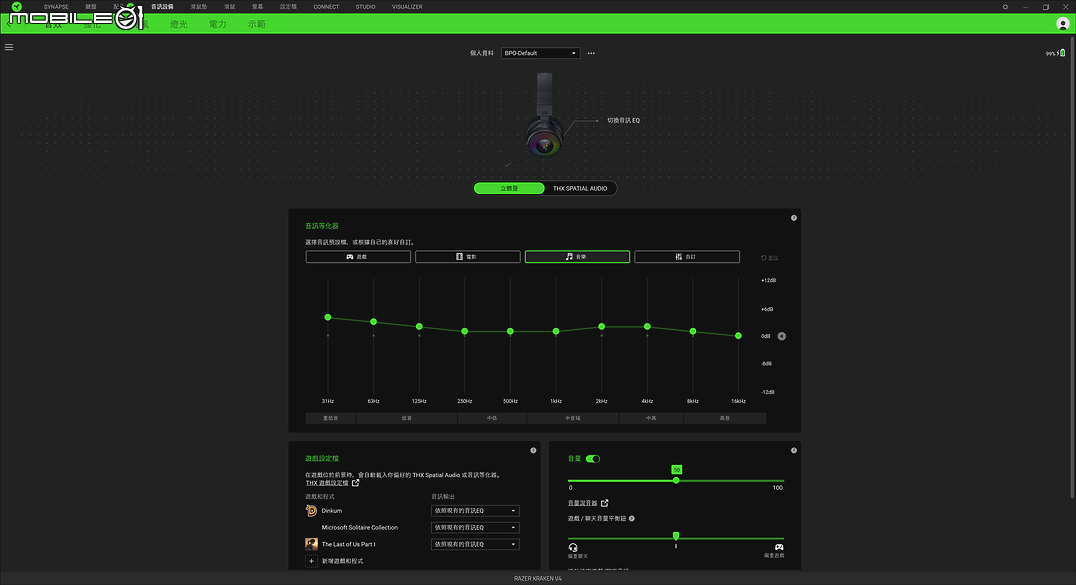1076x585 pixels.
Task: Click the add games and programs button
Action: click(342, 561)
